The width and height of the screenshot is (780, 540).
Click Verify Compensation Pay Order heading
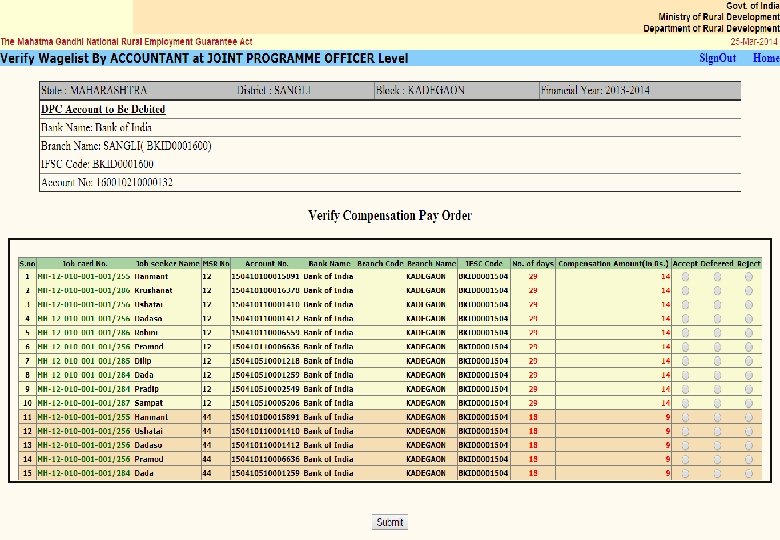[x=390, y=215]
